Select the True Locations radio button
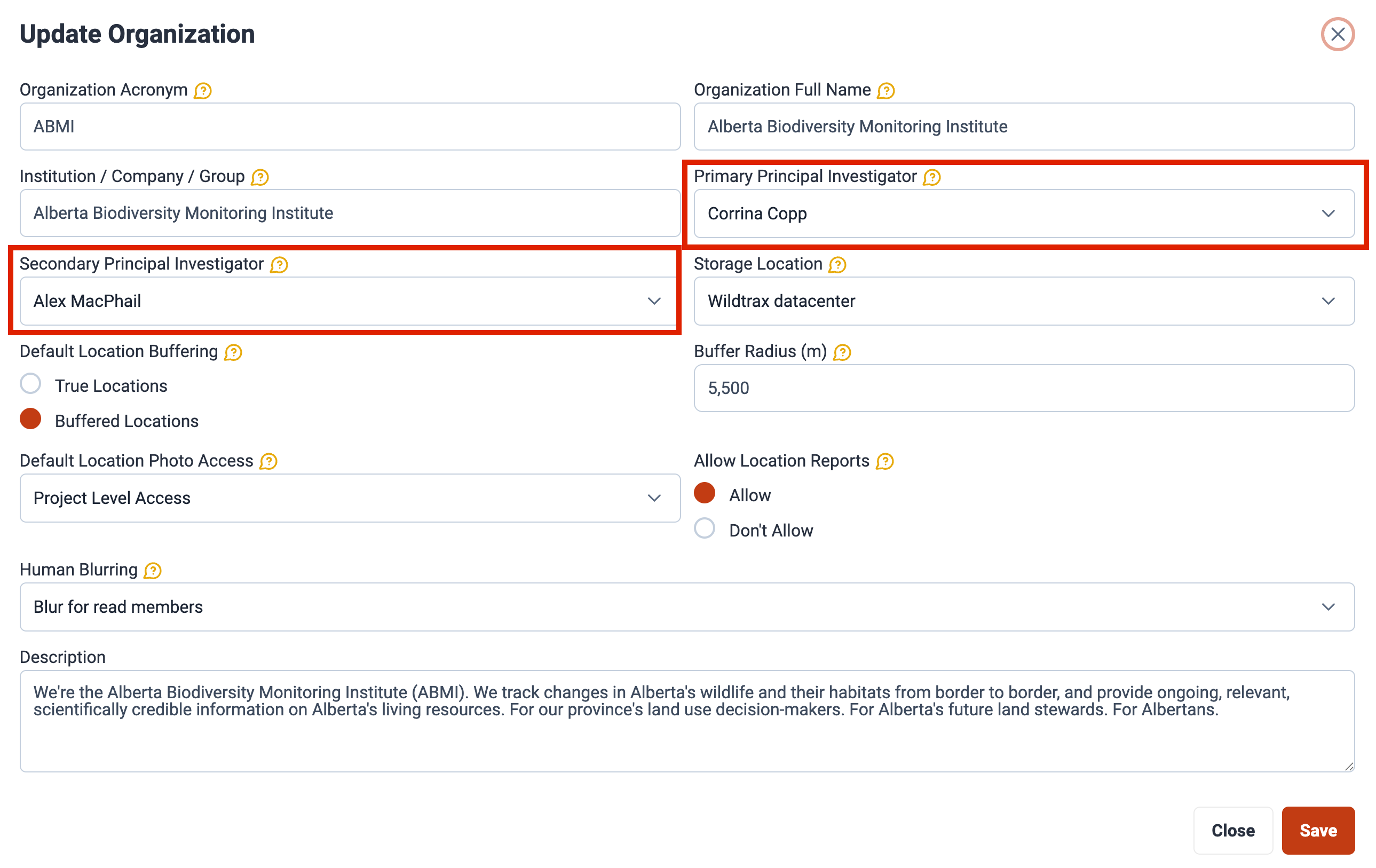 click(30, 384)
